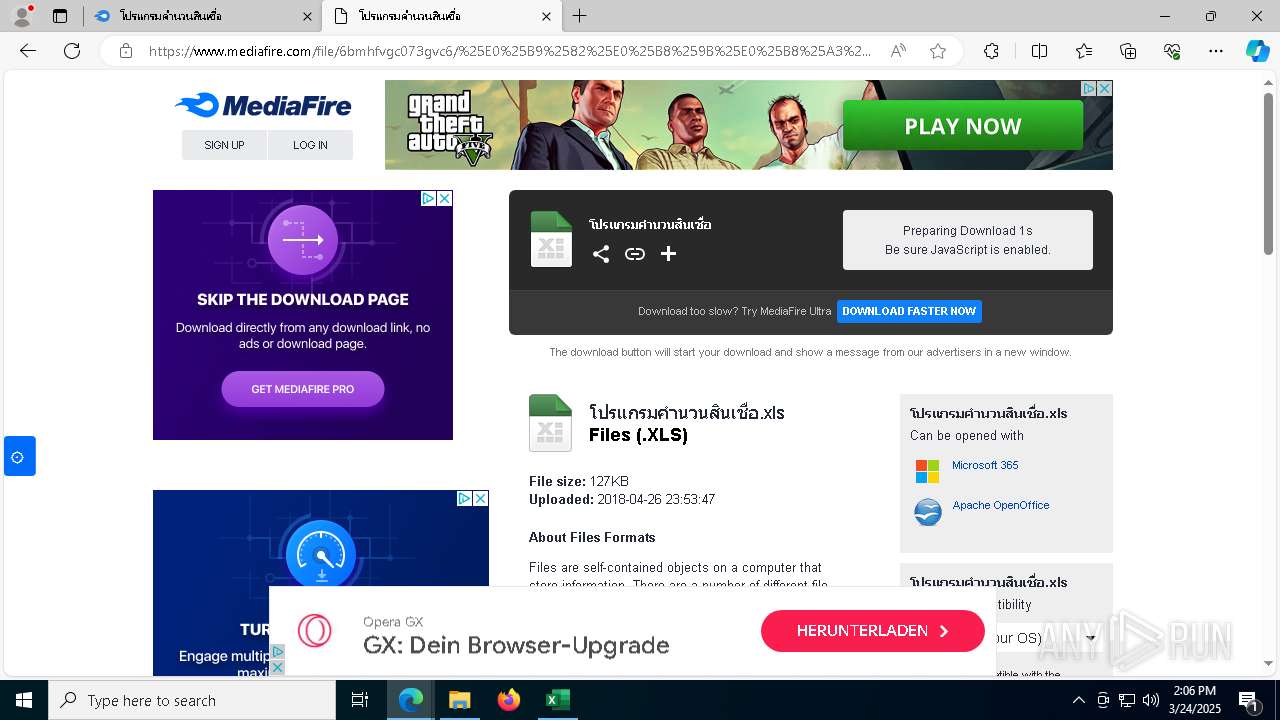Click DOWNLOAD FASTER NOW button
Viewport: 1280px width, 720px height.
[909, 311]
